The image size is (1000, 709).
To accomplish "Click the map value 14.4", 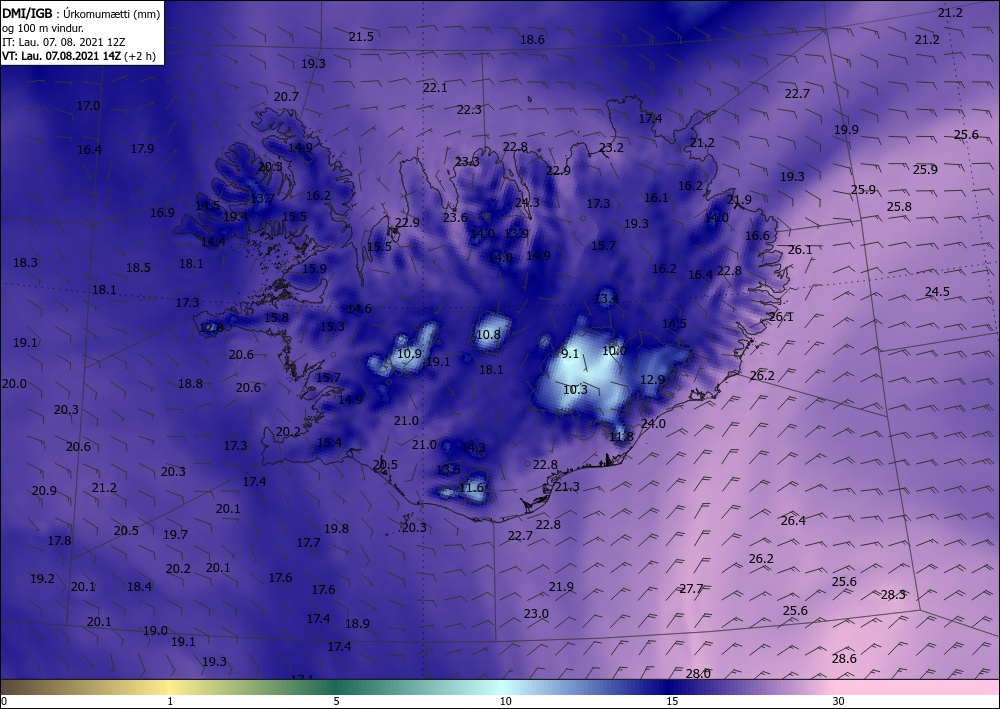I will 213,242.
